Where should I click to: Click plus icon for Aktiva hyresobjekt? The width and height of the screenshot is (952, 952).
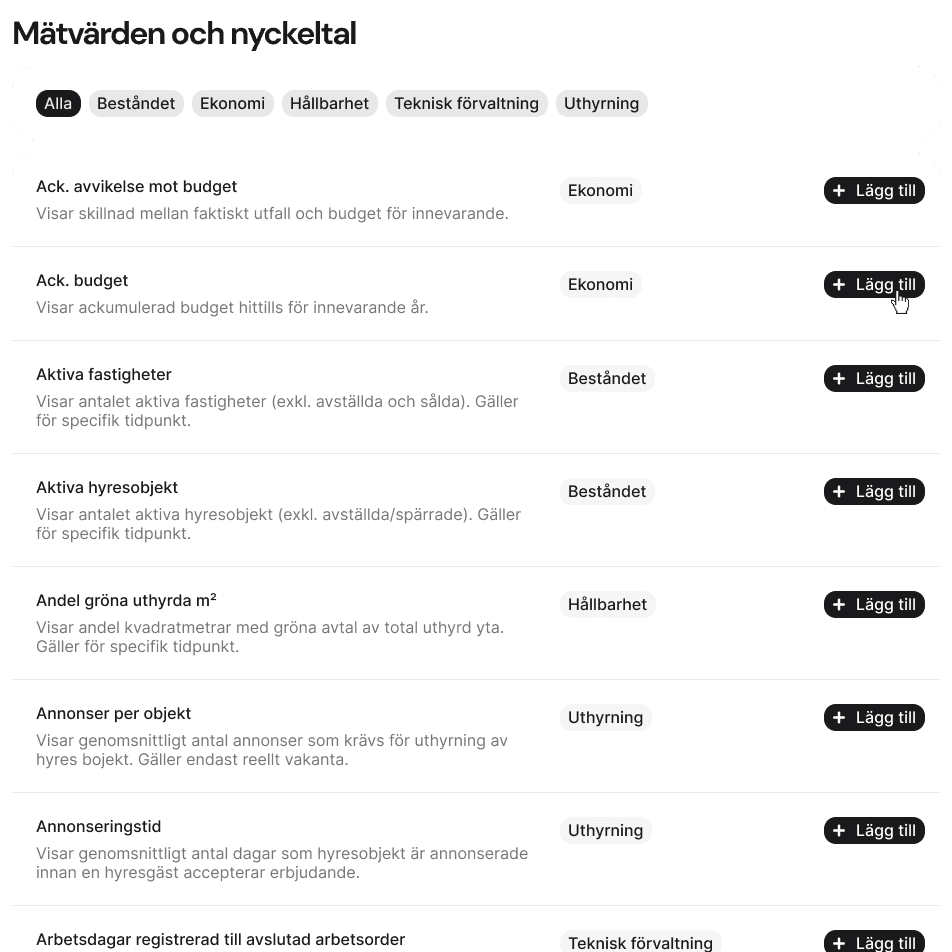tap(839, 492)
